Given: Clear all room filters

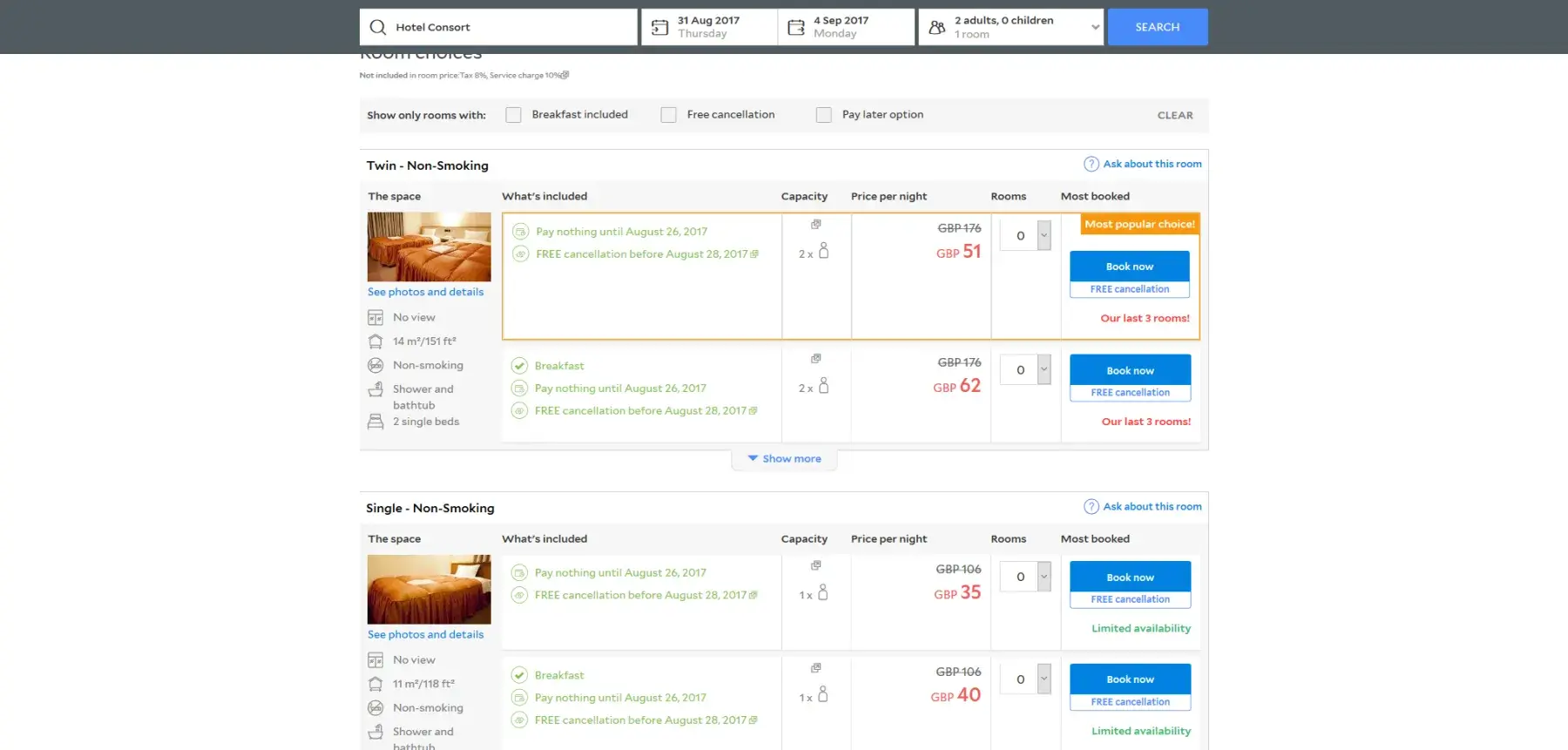Looking at the screenshot, I should click(x=1175, y=115).
